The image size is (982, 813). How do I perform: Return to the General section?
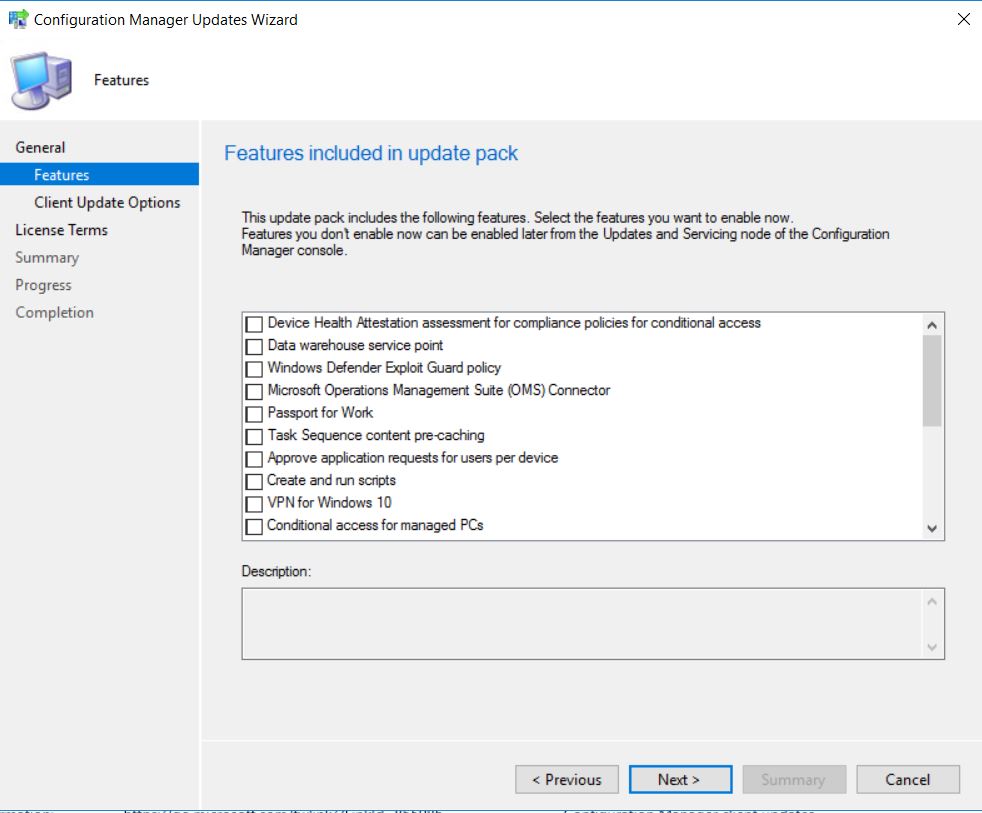pyautogui.click(x=41, y=147)
